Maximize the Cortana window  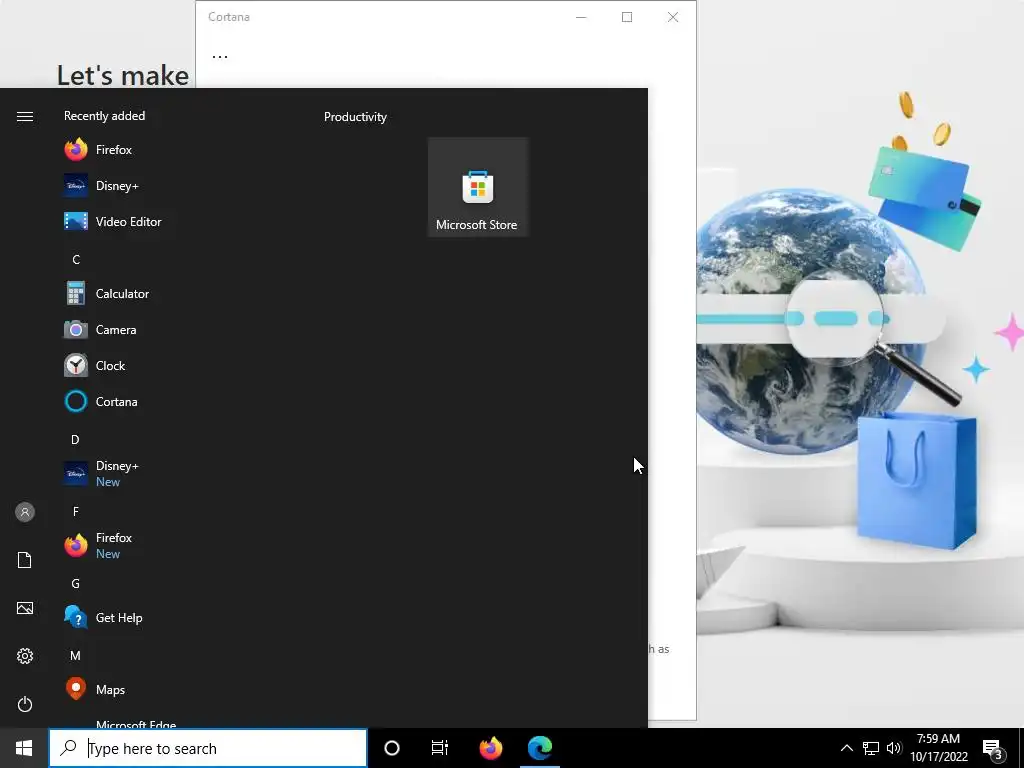pos(627,17)
